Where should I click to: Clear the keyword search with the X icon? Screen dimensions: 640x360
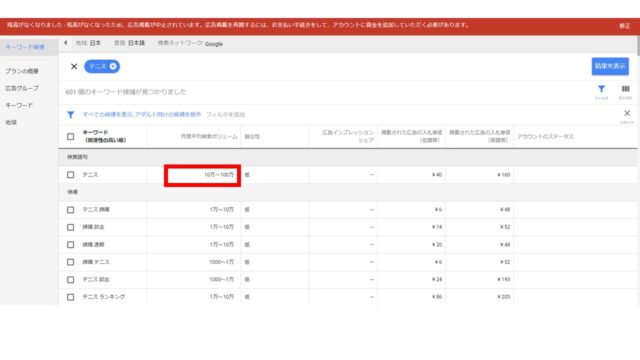74,67
